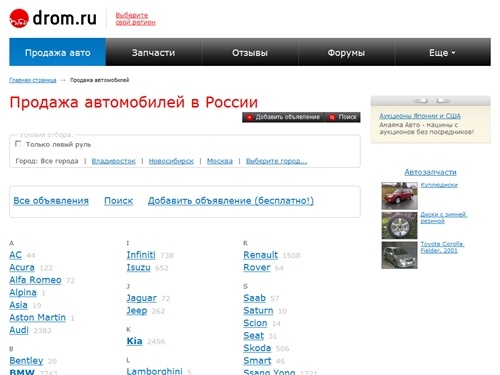Open the Toyota Corolla Fielder thumbnail

399,255
